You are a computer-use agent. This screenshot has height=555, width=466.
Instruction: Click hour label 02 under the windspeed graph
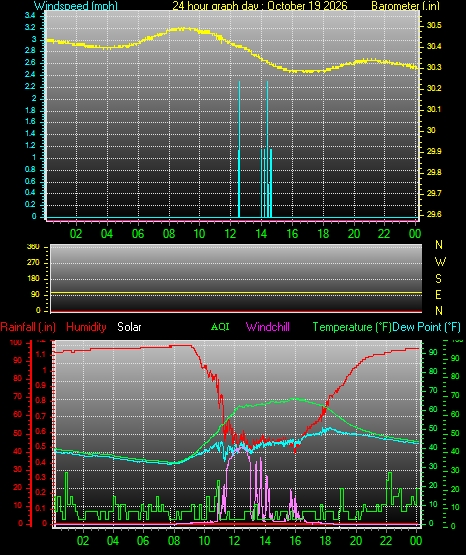click(76, 234)
